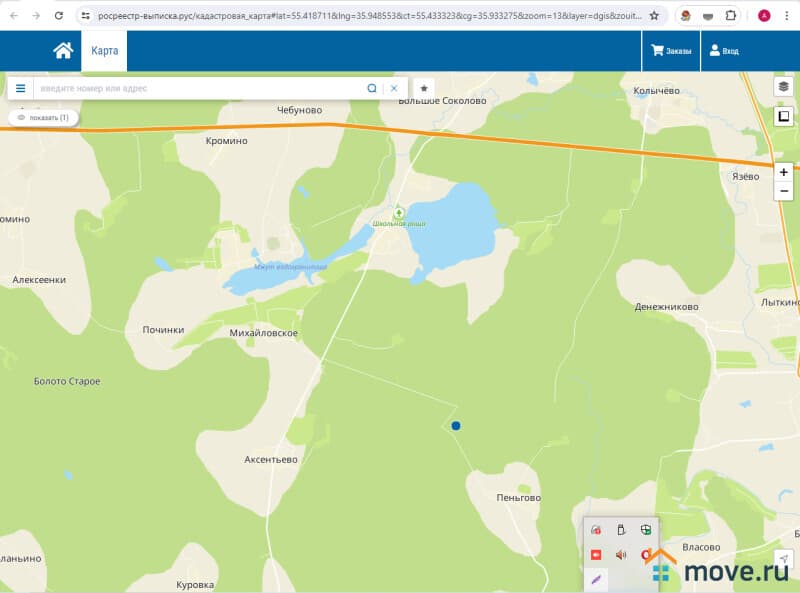Open the Заказы orders cart
This screenshot has width=800, height=593.
[671, 51]
